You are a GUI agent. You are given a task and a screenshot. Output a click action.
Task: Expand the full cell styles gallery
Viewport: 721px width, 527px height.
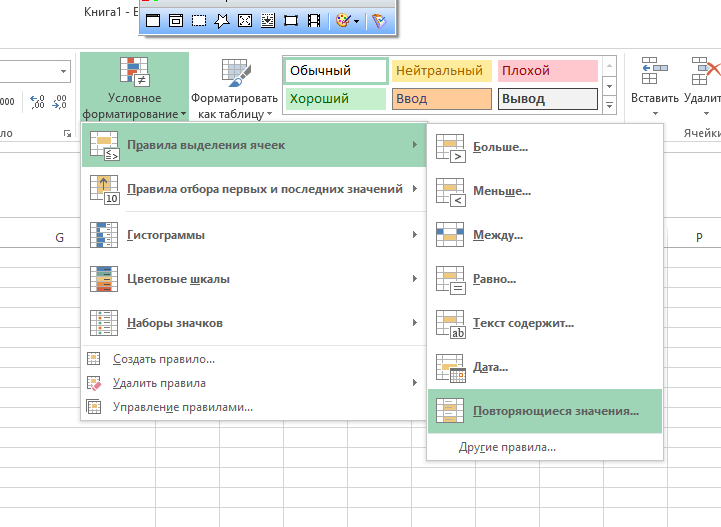click(609, 105)
